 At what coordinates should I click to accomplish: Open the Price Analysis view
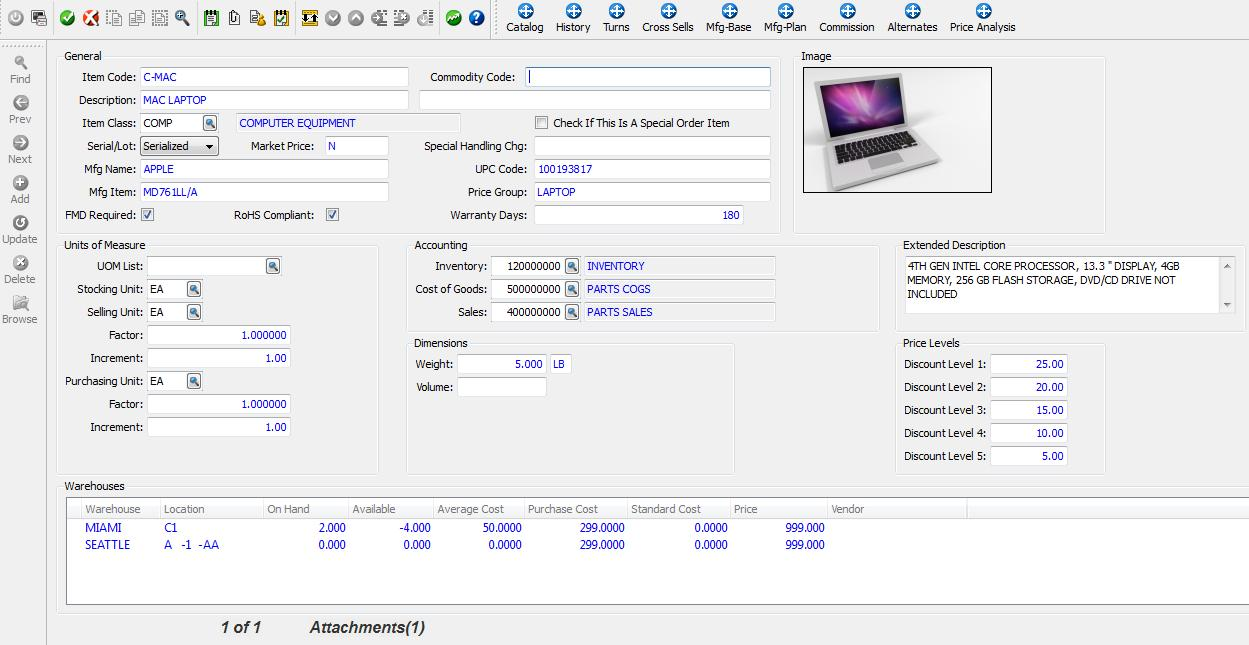click(x=982, y=17)
